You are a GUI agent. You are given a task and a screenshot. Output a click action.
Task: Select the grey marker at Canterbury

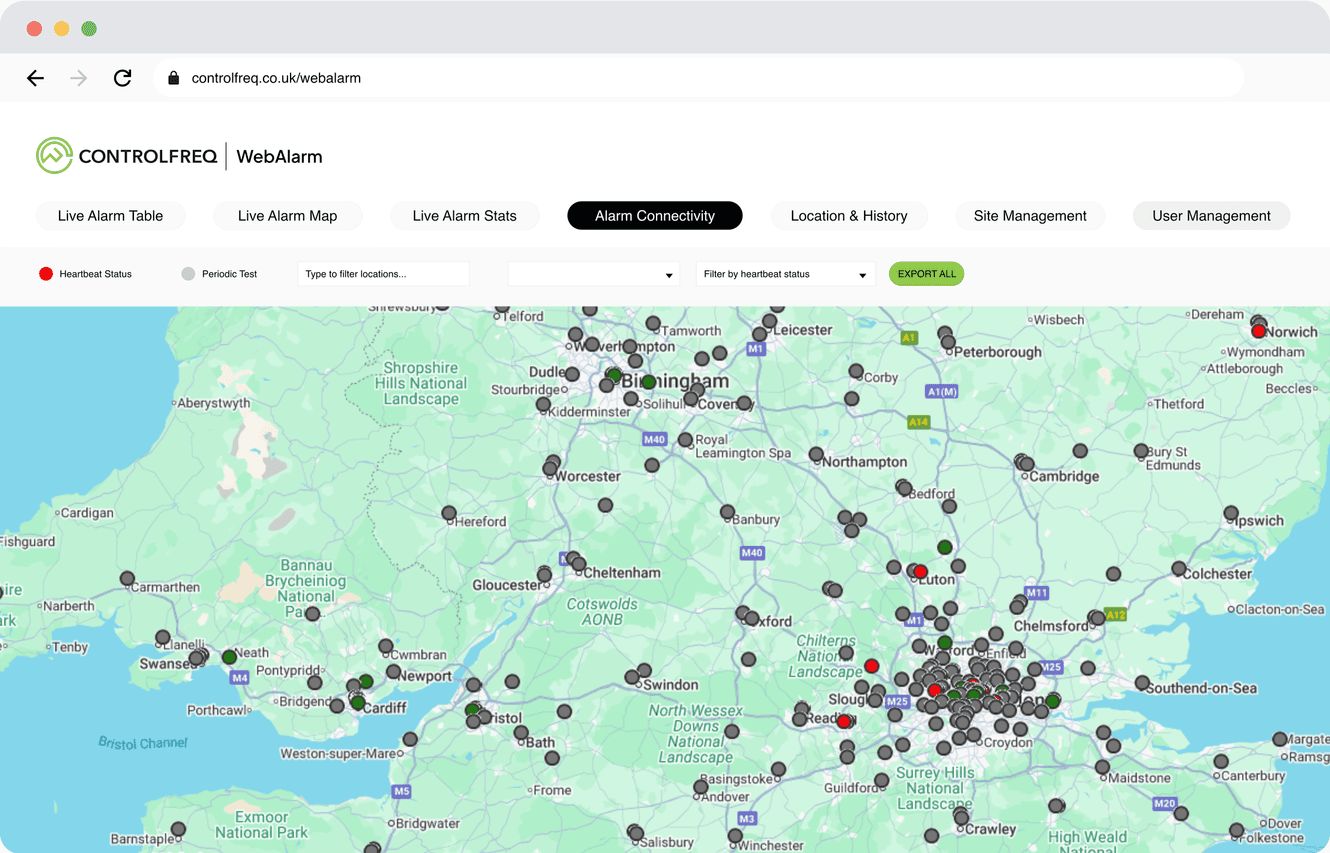1220,761
